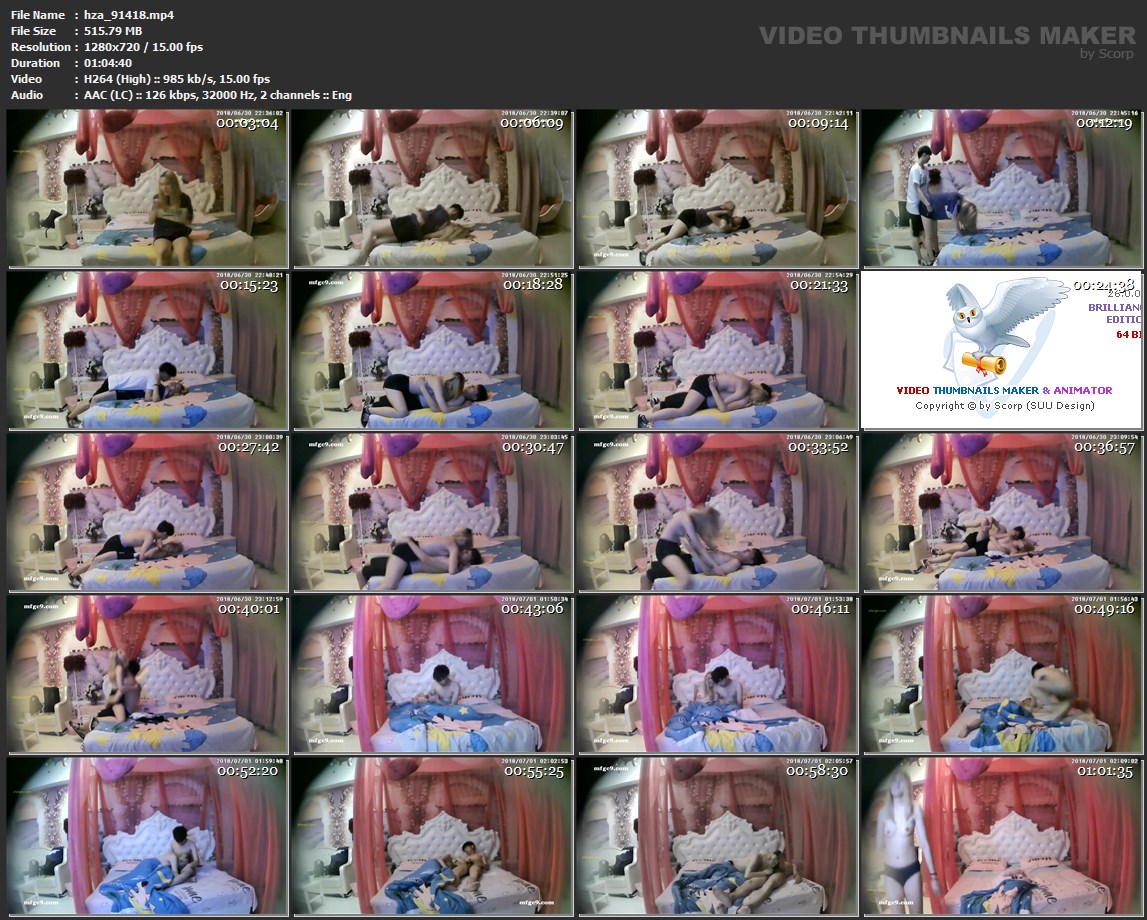Viewport: 1147px width, 920px height.
Task: Click the "File Name" label
Action: point(38,15)
